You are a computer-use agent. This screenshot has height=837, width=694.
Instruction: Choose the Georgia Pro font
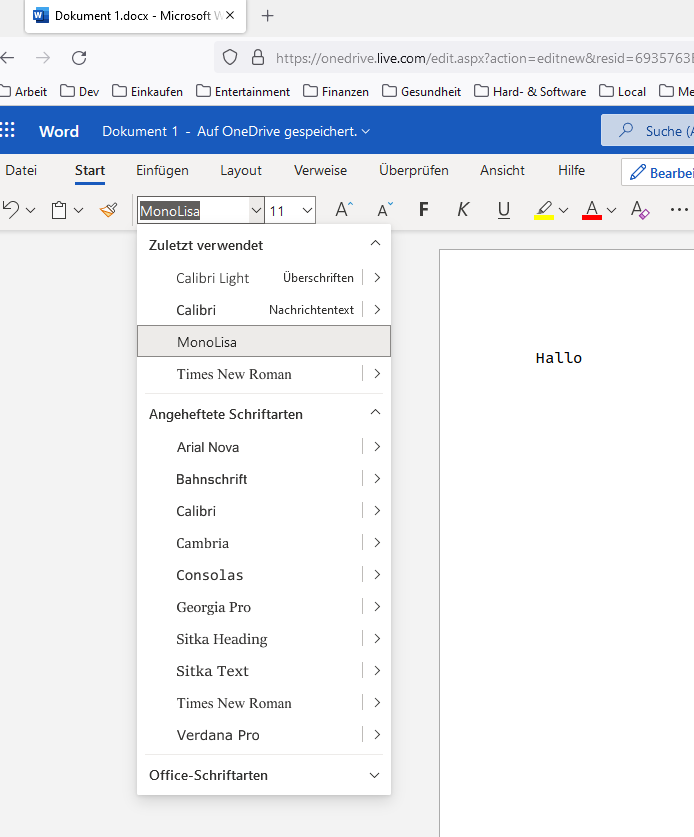coord(250,607)
